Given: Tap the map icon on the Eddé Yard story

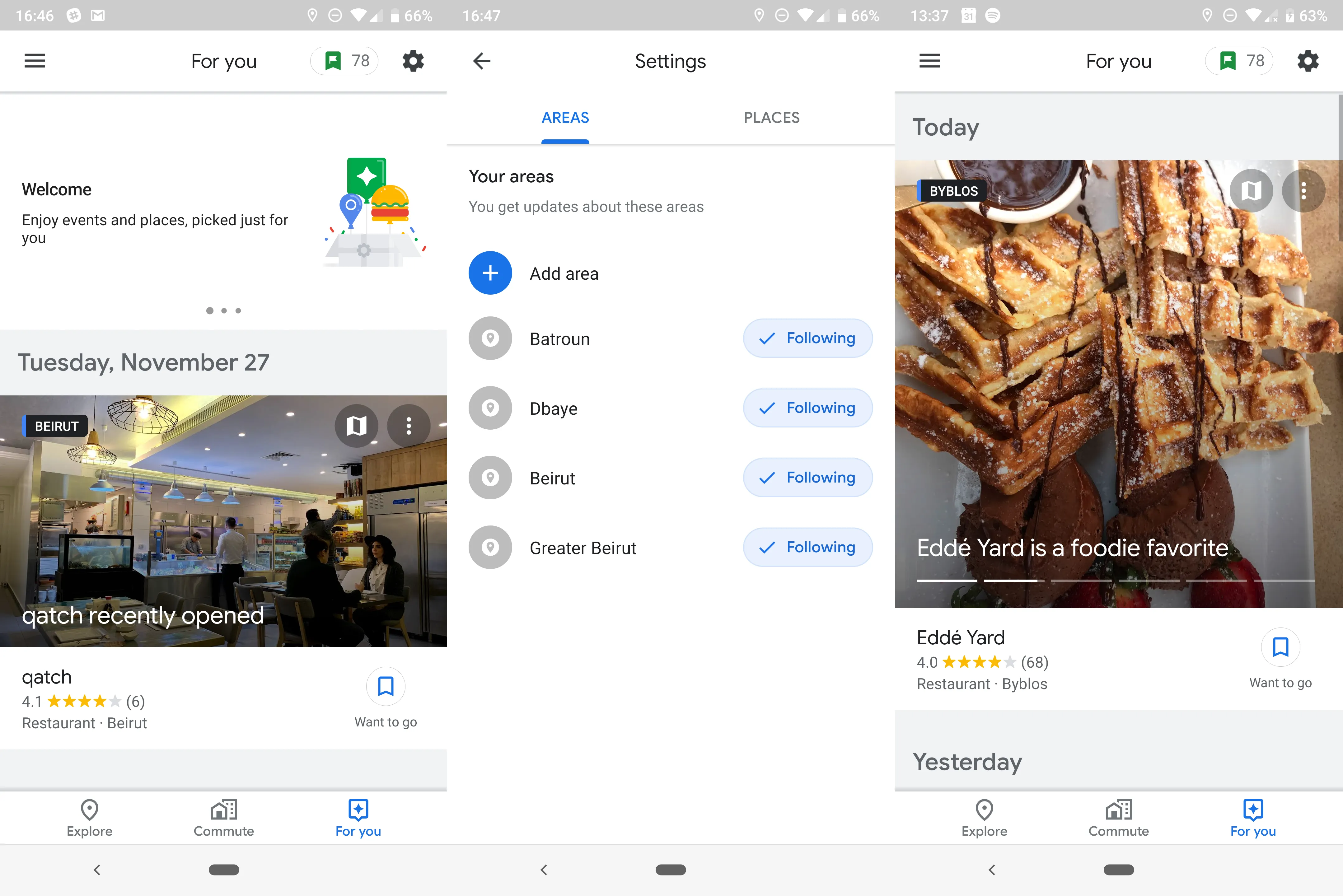Looking at the screenshot, I should pos(1251,190).
